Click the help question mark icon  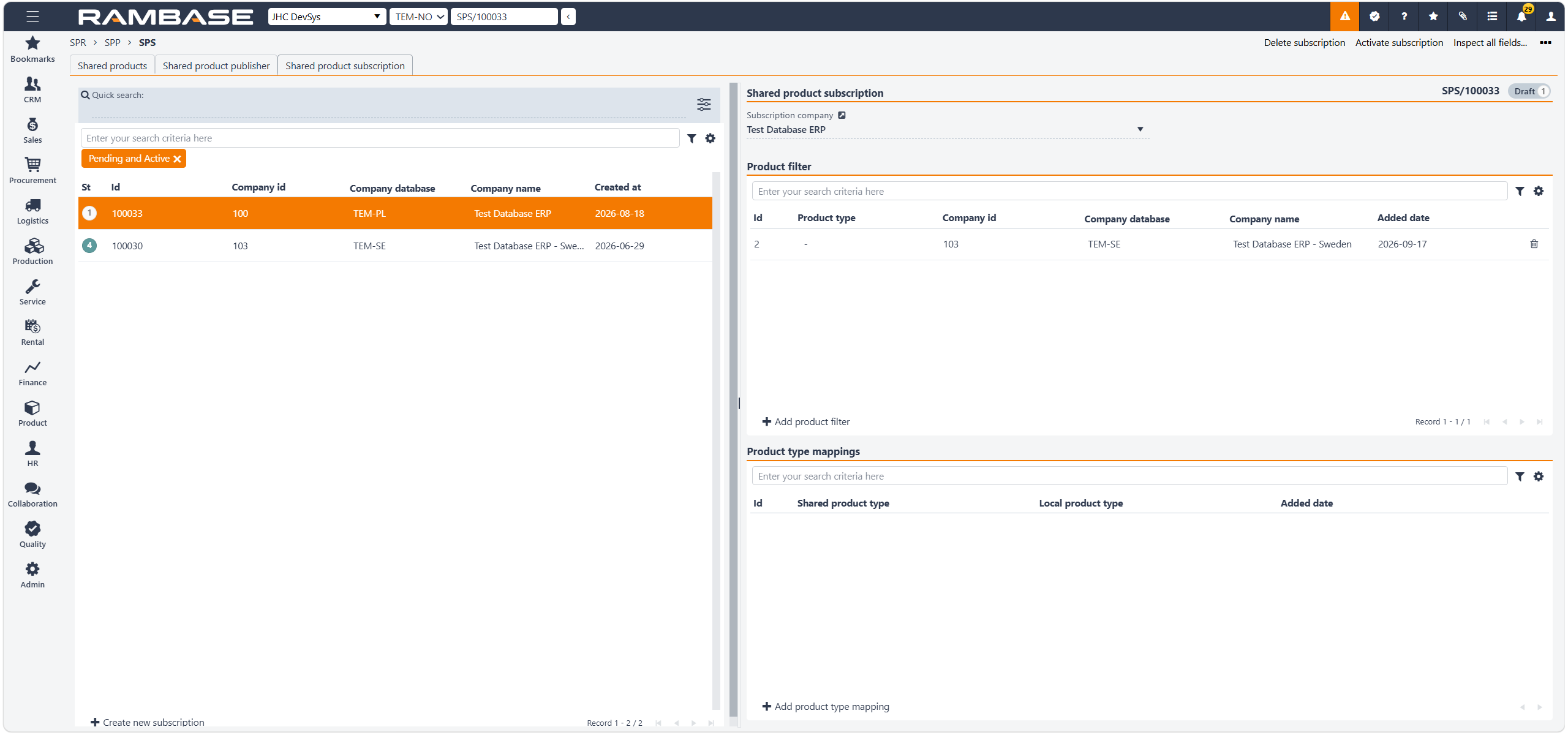pyautogui.click(x=1404, y=17)
